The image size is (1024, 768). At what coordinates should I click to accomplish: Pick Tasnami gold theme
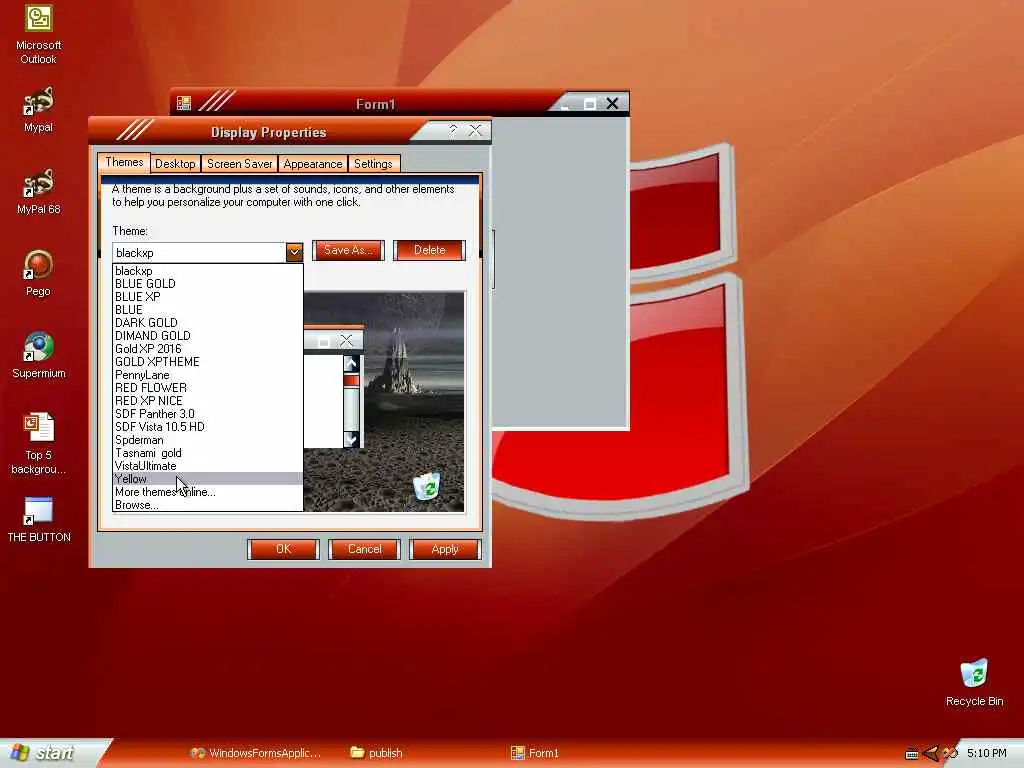point(208,453)
